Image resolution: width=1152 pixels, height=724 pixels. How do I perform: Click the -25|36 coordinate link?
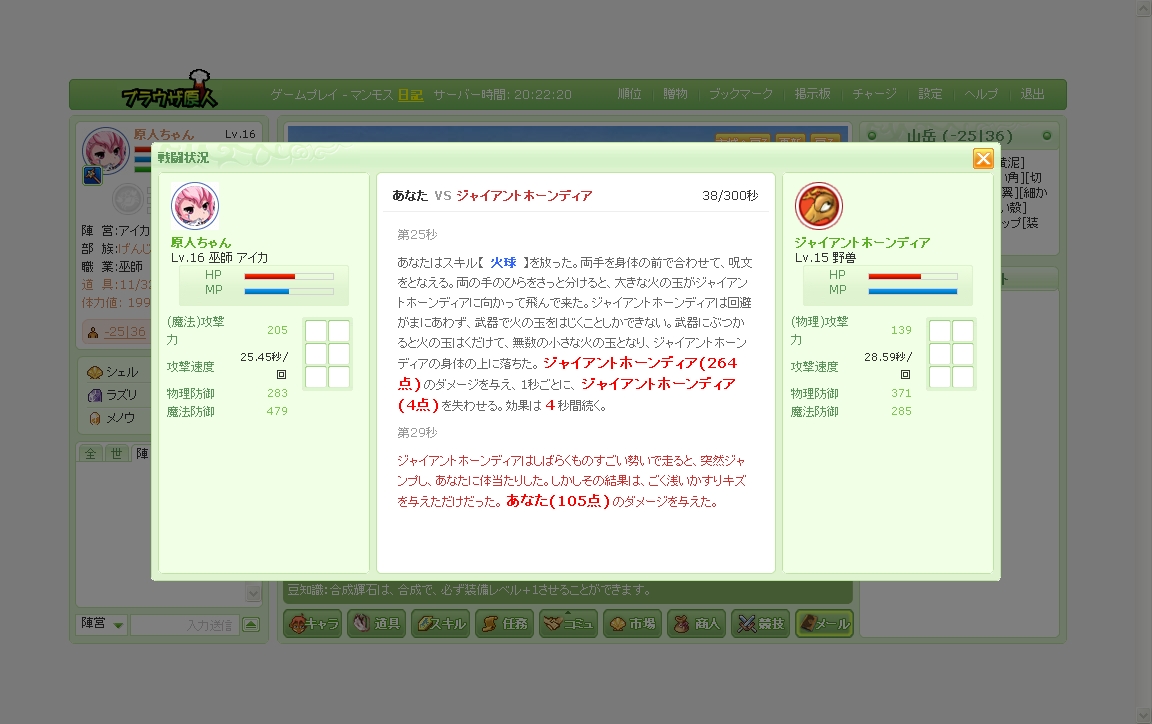point(125,331)
